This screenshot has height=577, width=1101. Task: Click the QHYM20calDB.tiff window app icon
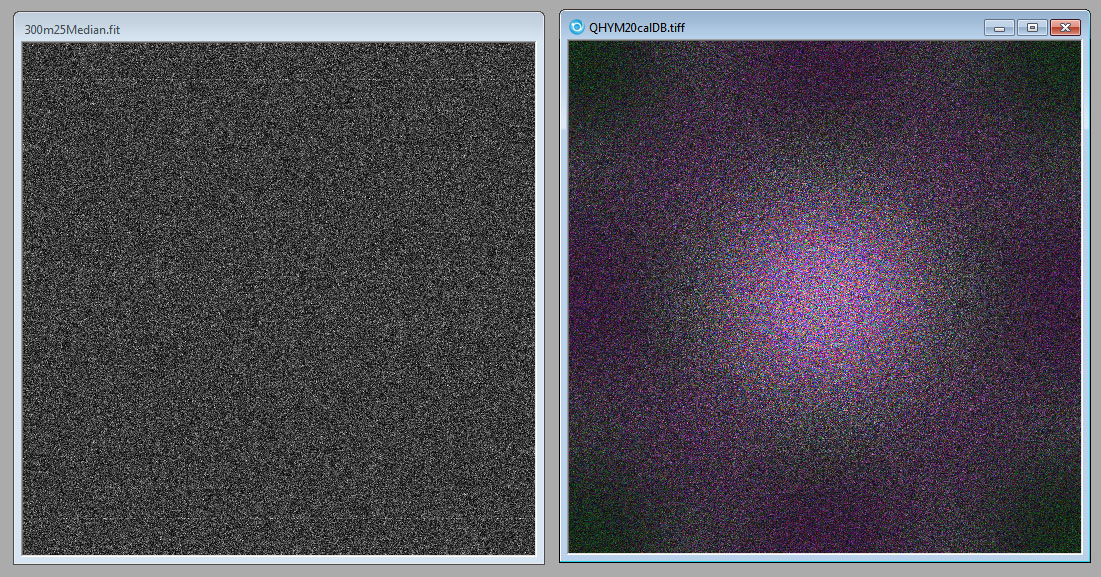576,27
